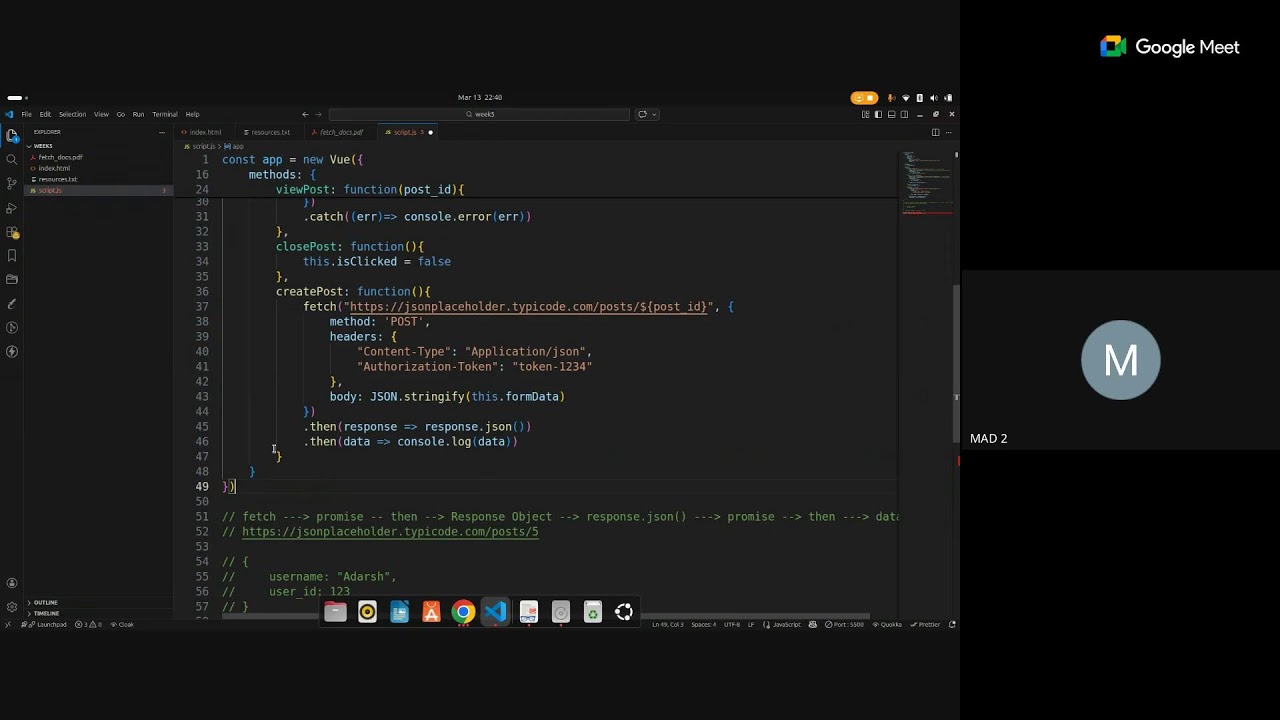Go forward with the right arrow

[319, 114]
